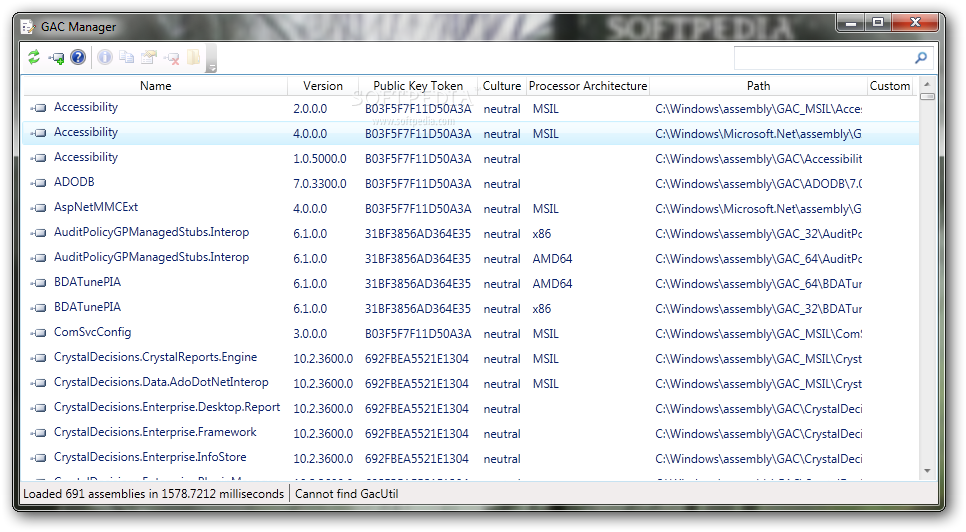Viewport: 966px width, 532px height.
Task: Click the assembly icon next to ADODB
Action: [39, 183]
